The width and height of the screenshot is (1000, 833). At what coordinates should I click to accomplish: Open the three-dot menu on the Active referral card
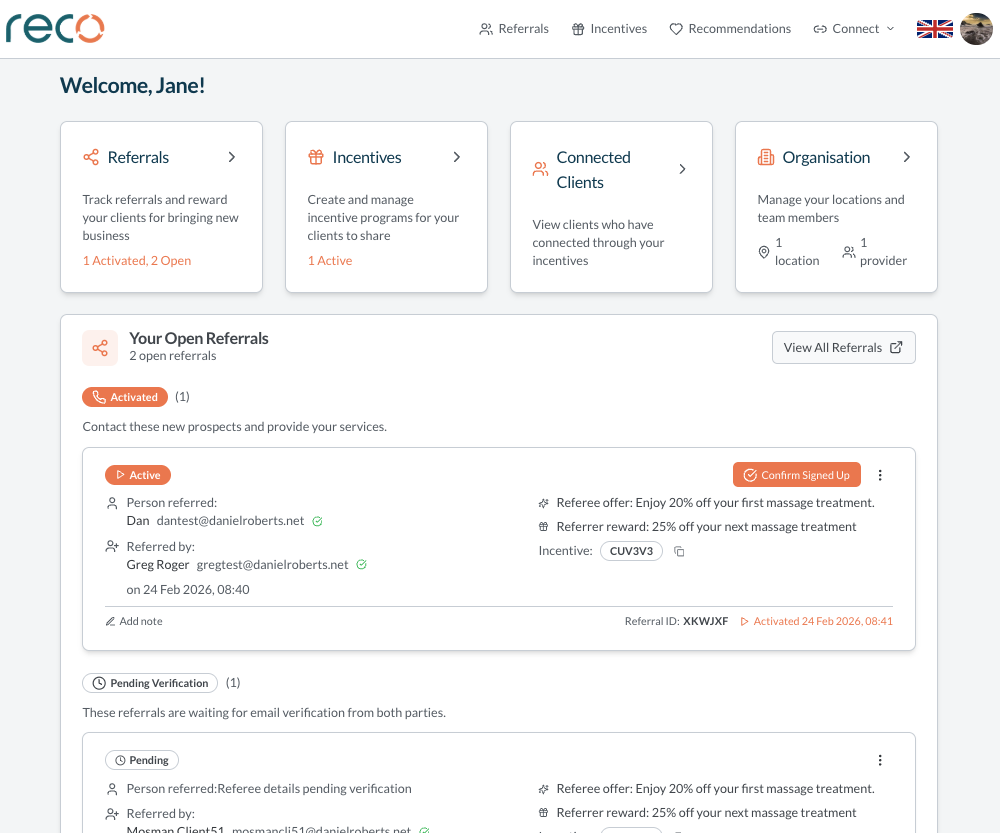pyautogui.click(x=880, y=475)
